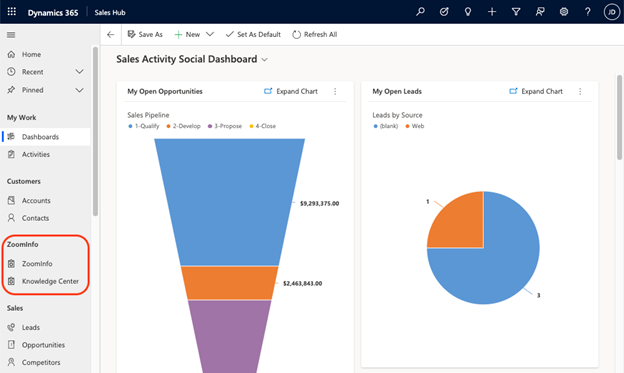Screen dimensions: 624x373
Task: Toggle 1-Qualify legend in Sales Pipeline
Action: click(144, 126)
